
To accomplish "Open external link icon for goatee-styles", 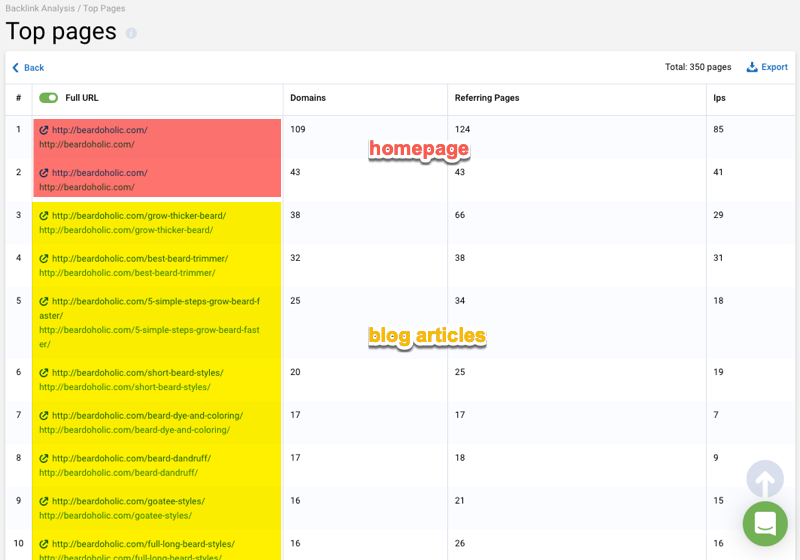I will (44, 501).
